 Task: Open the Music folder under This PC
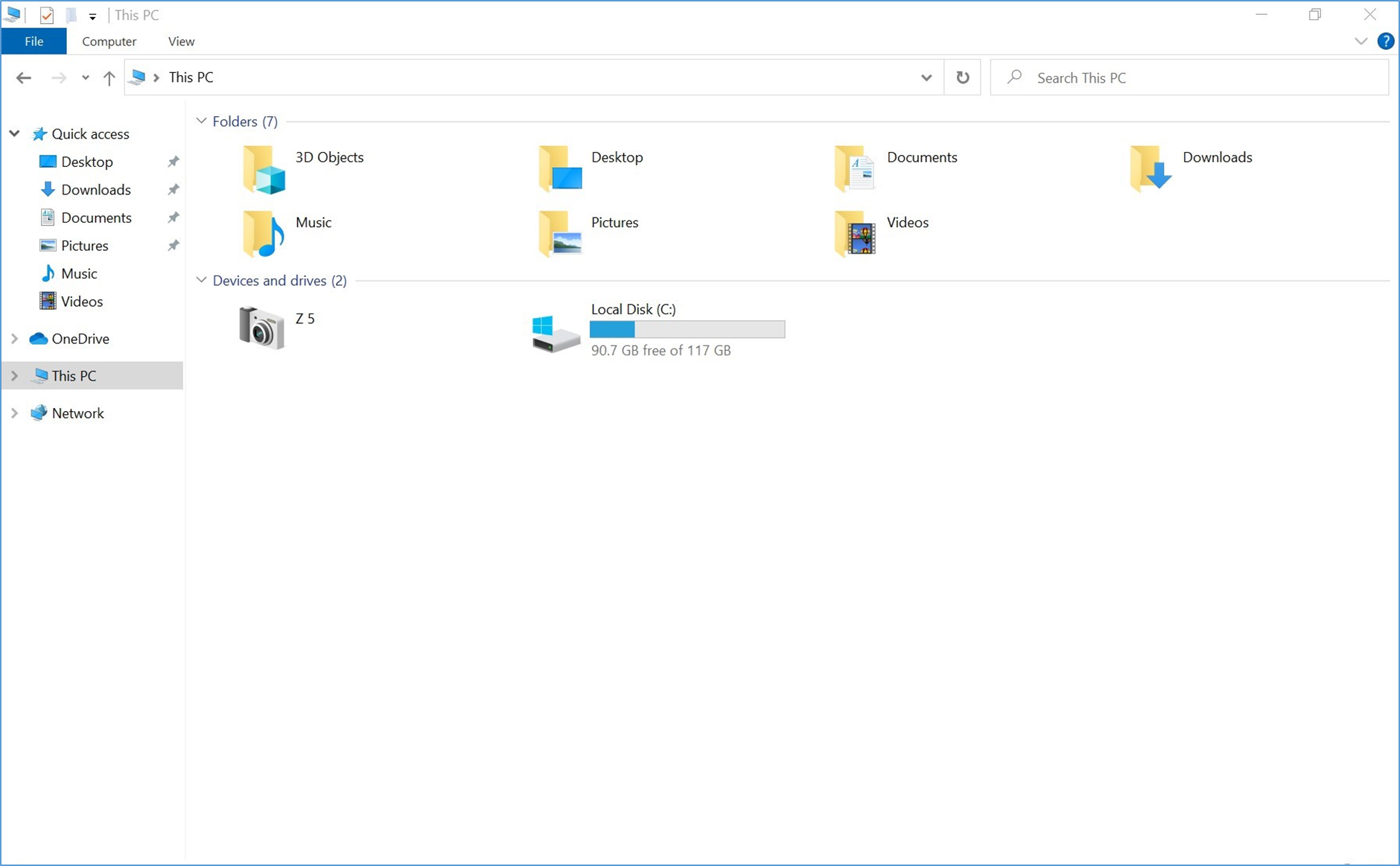313,222
